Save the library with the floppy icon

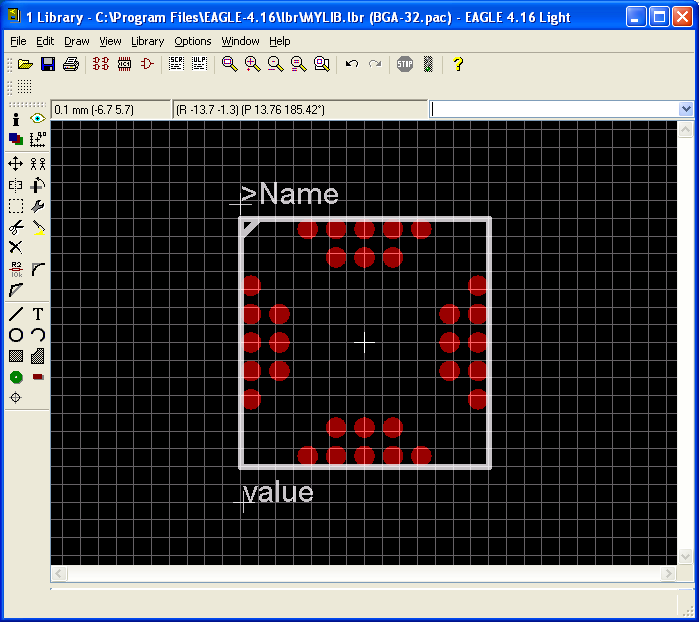click(48, 64)
